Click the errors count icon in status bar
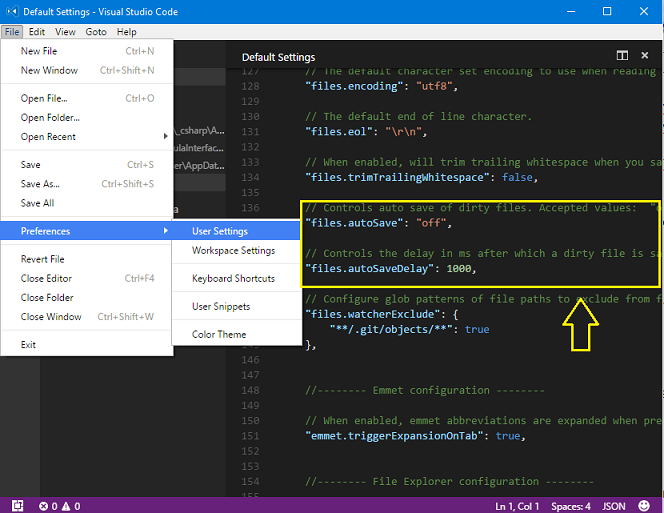The image size is (664, 513). (43, 506)
